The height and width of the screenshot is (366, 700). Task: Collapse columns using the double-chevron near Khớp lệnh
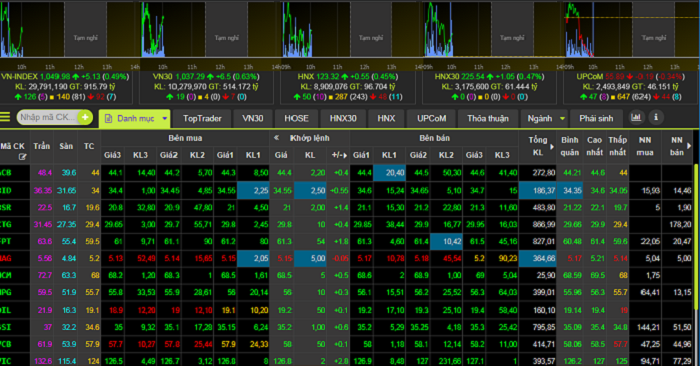[x=276, y=138]
